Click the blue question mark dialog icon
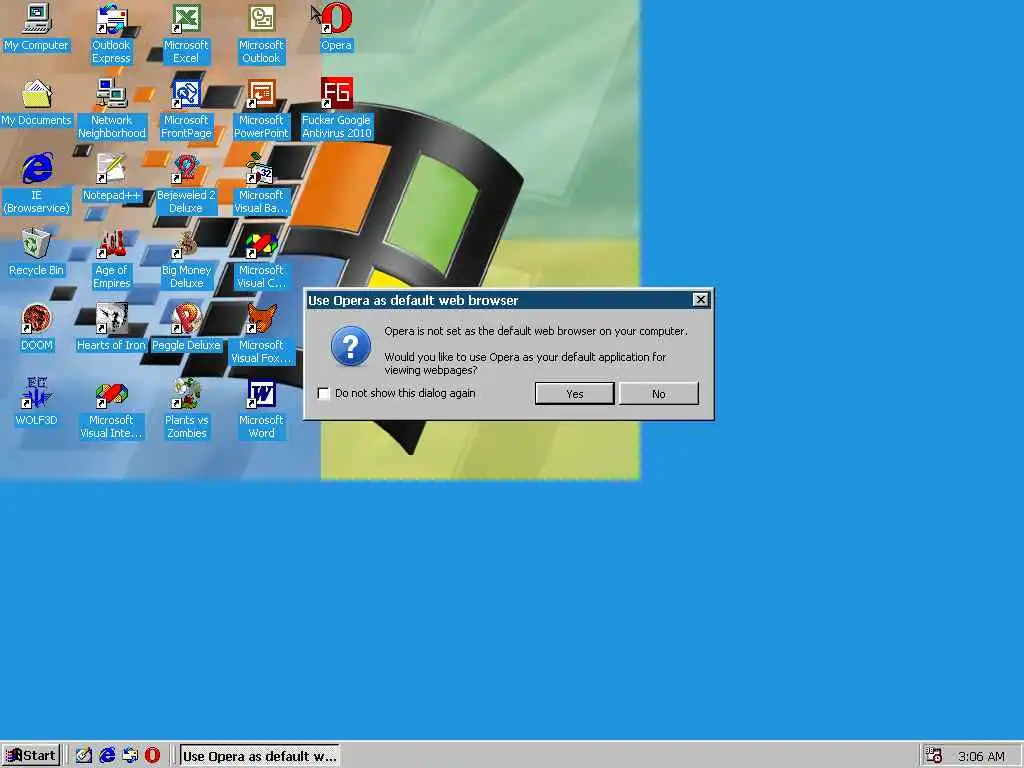 (351, 346)
